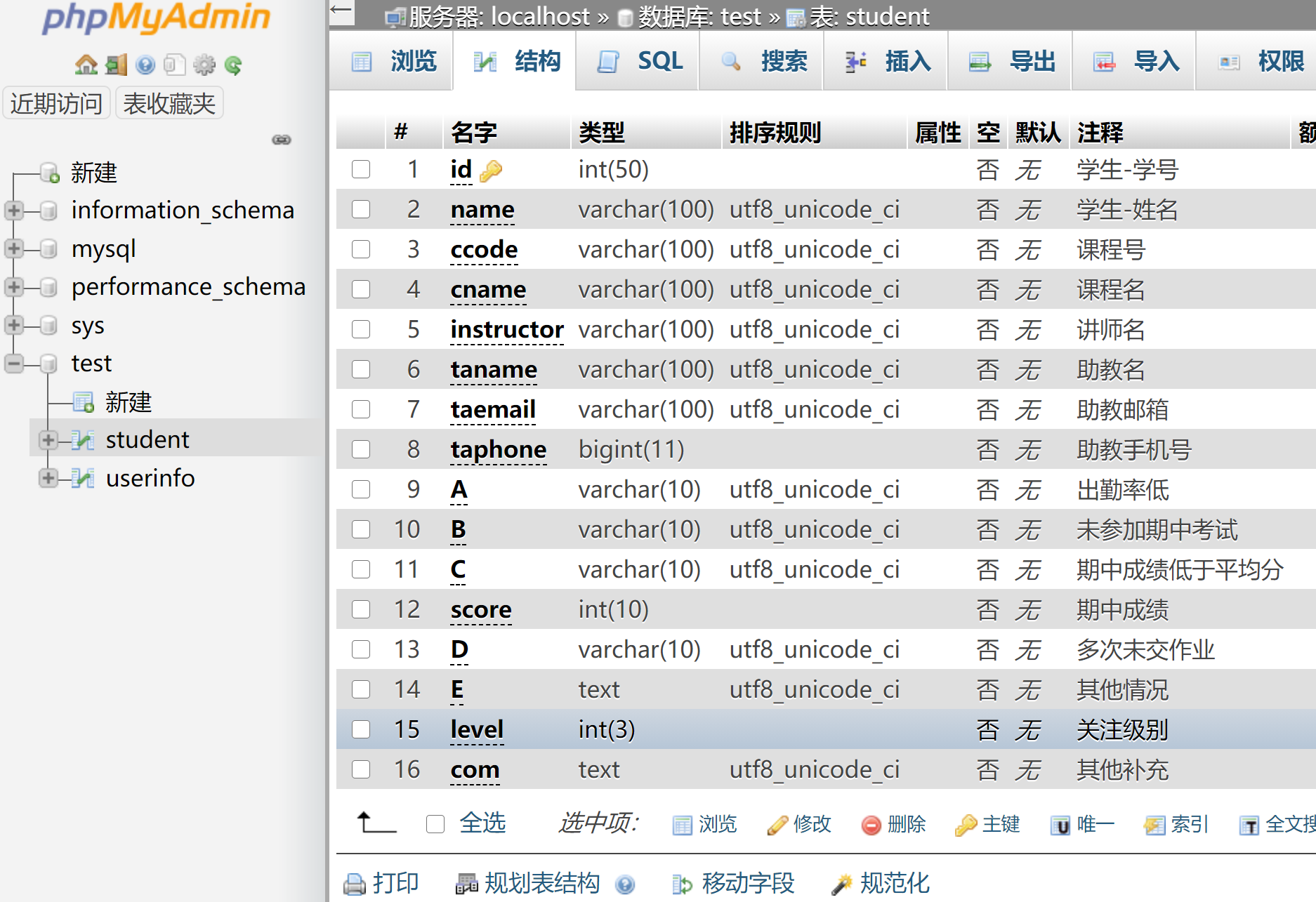Expand the mysql database node
Screen dimensions: 1316x902
click(13, 248)
